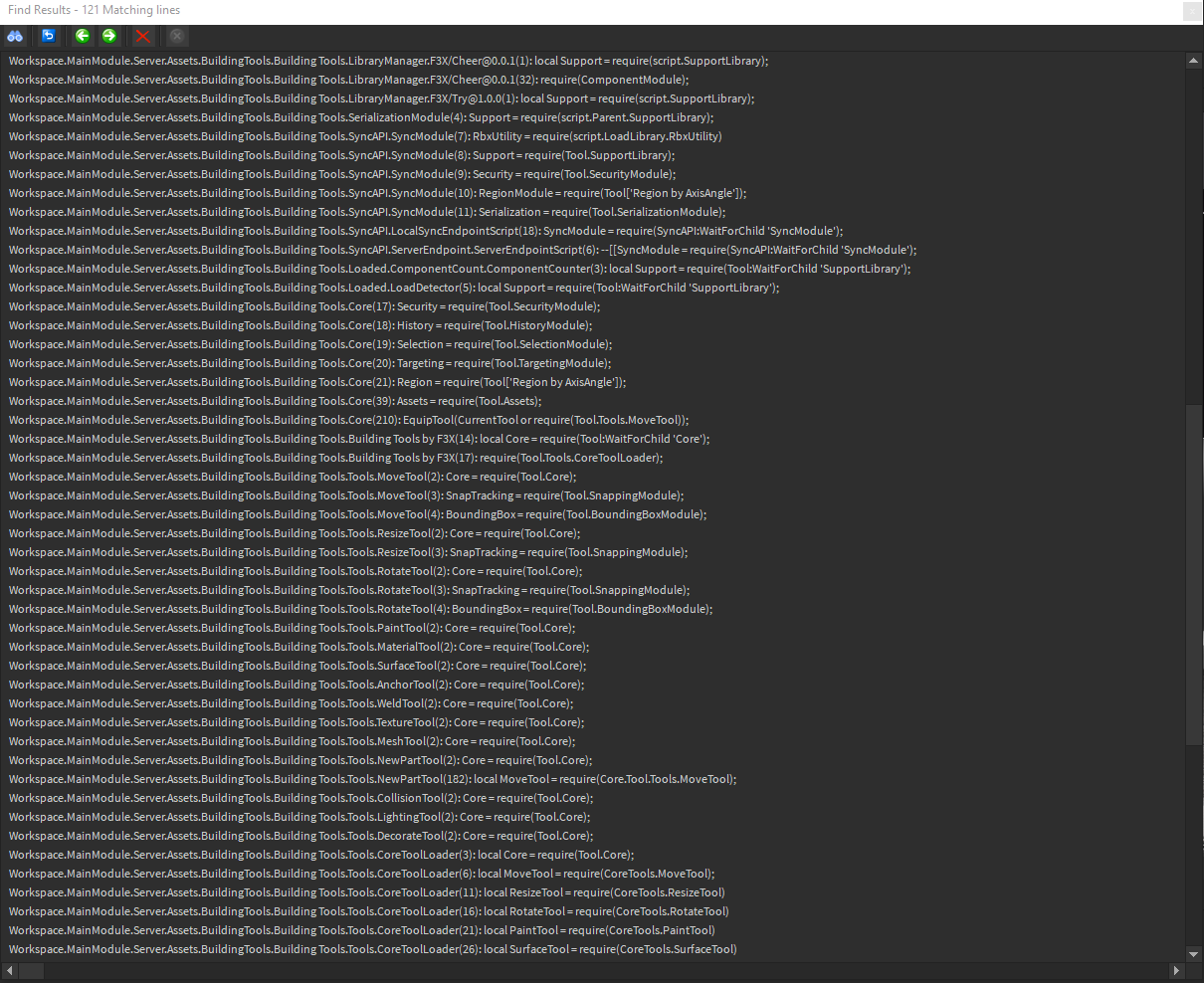Select ComponentCounter(3) result line
The width and height of the screenshot is (1204, 983).
pyautogui.click(x=460, y=269)
